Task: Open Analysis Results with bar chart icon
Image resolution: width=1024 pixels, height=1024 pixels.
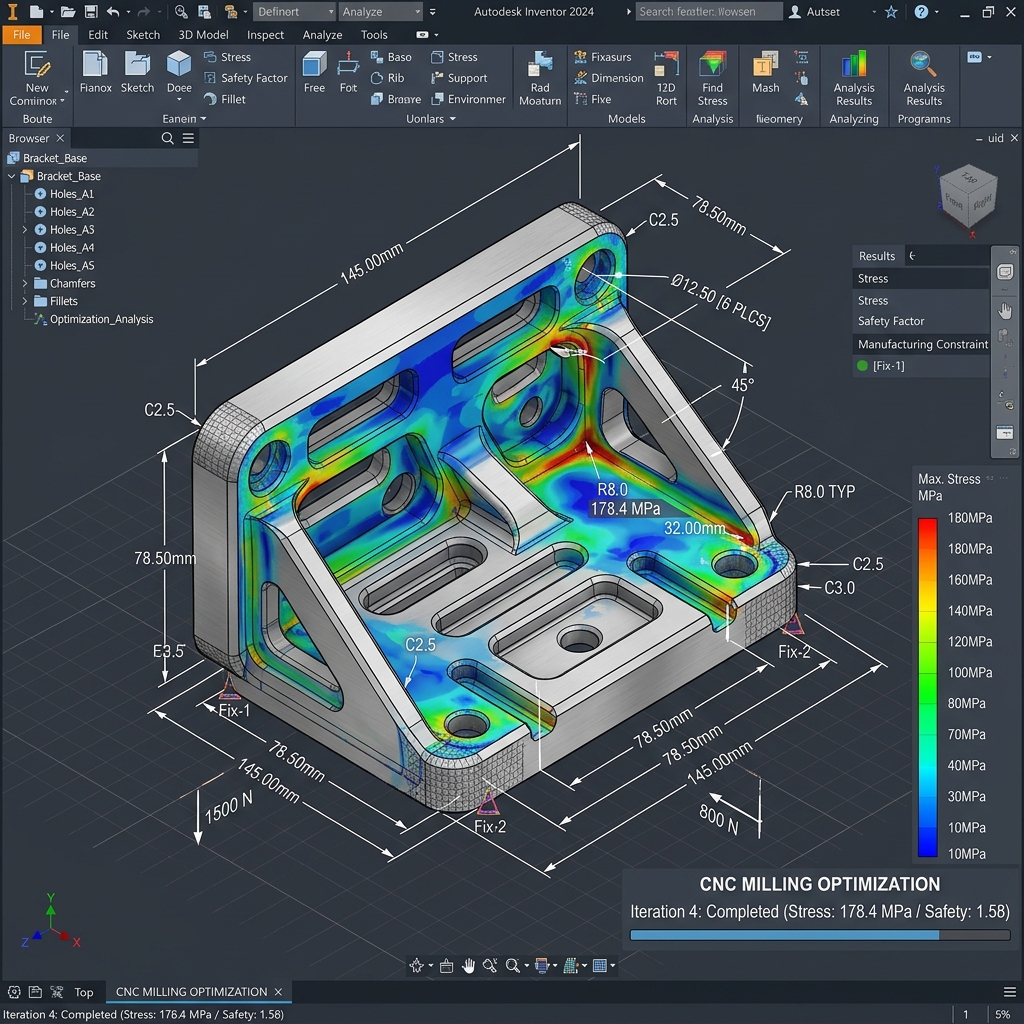Action: point(854,65)
